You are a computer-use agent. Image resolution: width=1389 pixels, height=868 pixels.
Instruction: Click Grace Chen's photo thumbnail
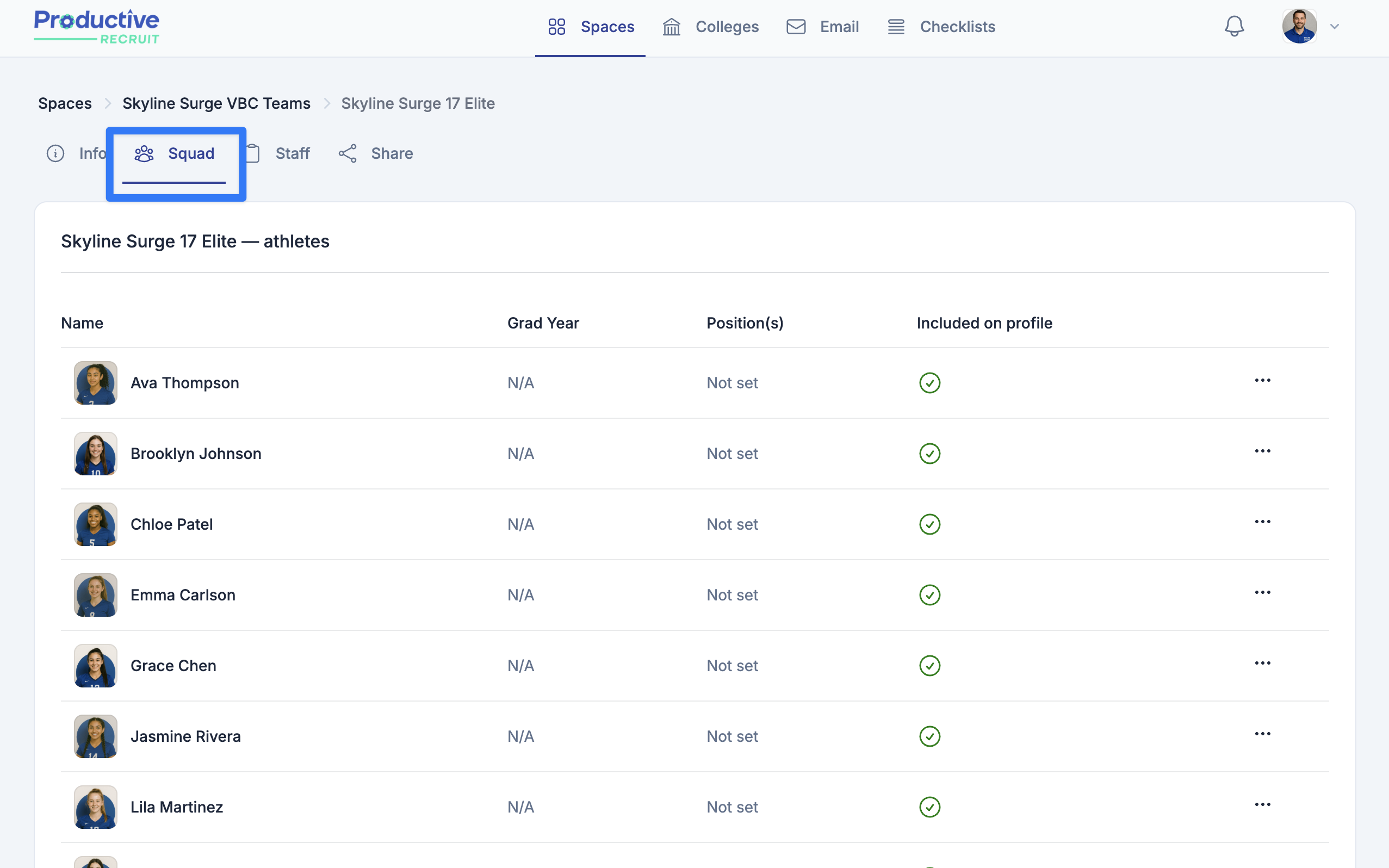coord(96,665)
